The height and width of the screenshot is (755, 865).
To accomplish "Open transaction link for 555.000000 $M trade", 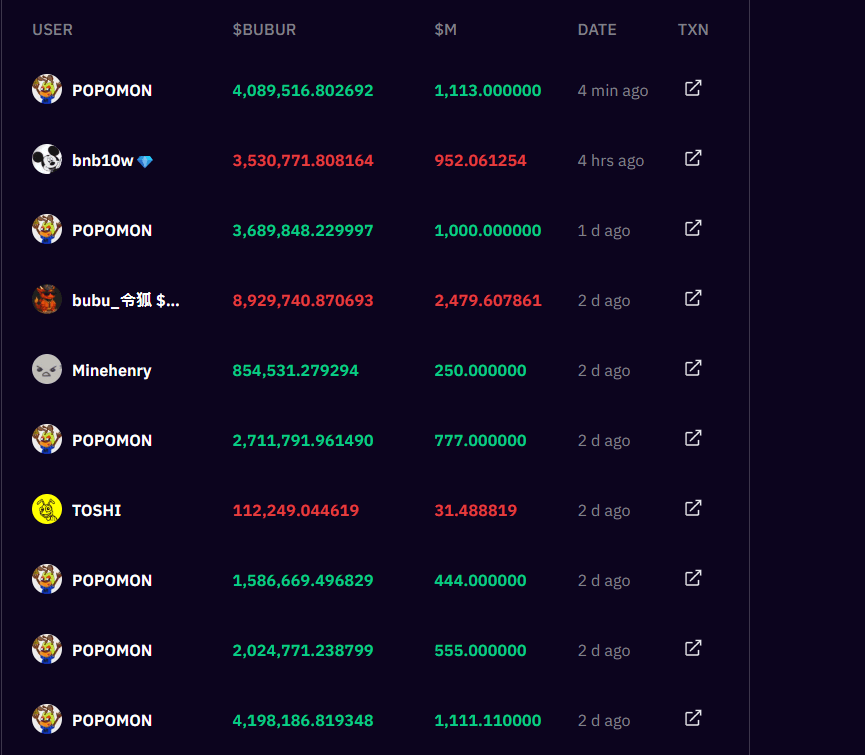I will coord(692,649).
